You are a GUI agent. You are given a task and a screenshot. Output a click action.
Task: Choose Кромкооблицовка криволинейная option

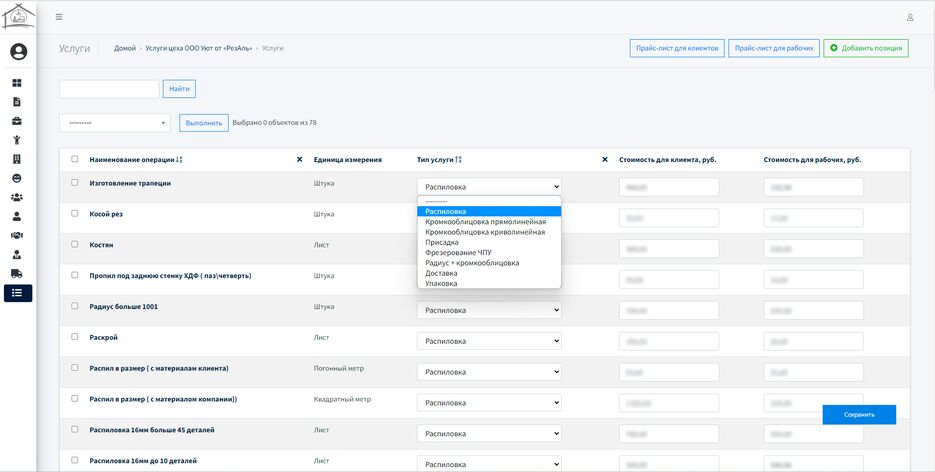coord(489,232)
